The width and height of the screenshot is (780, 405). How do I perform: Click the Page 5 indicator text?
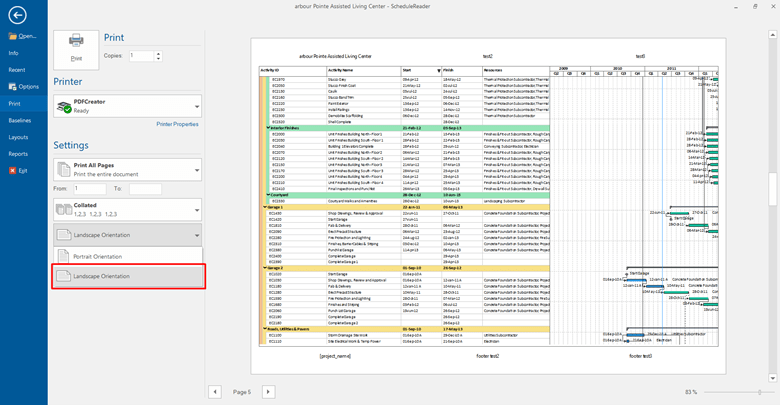click(242, 392)
